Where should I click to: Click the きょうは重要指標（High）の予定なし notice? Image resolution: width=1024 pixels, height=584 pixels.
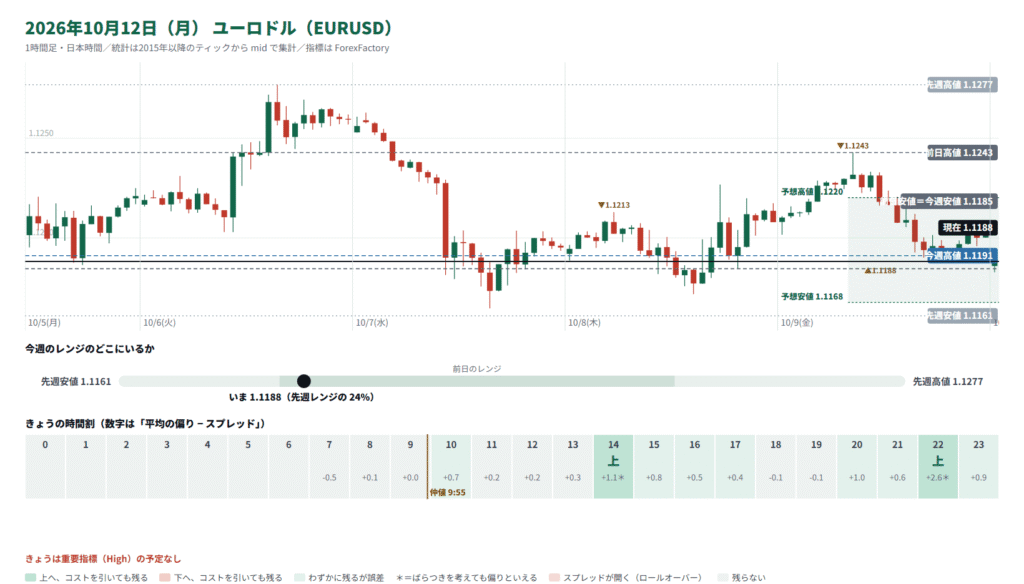tap(103, 559)
